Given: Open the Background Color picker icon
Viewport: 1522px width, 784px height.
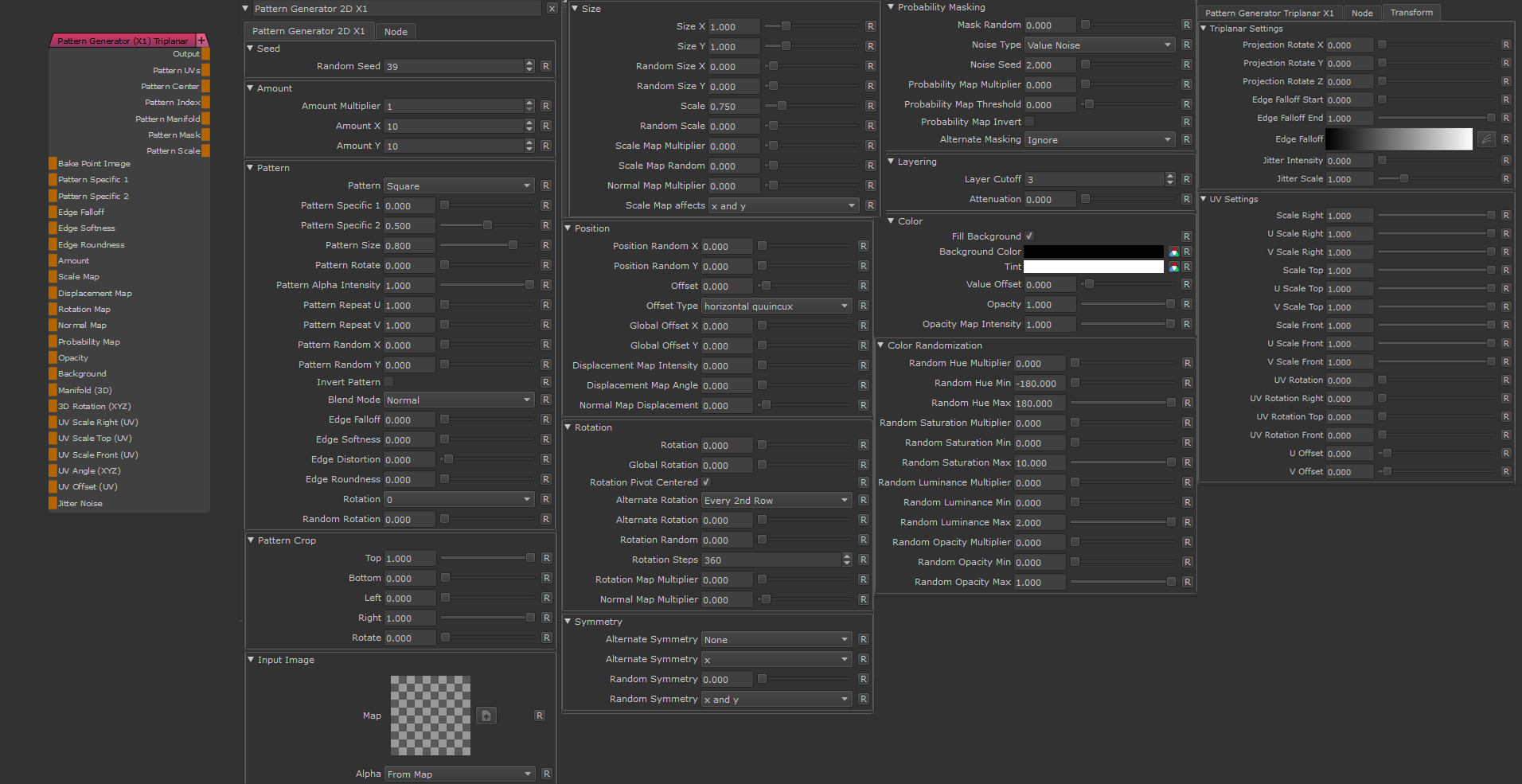Looking at the screenshot, I should (x=1173, y=252).
